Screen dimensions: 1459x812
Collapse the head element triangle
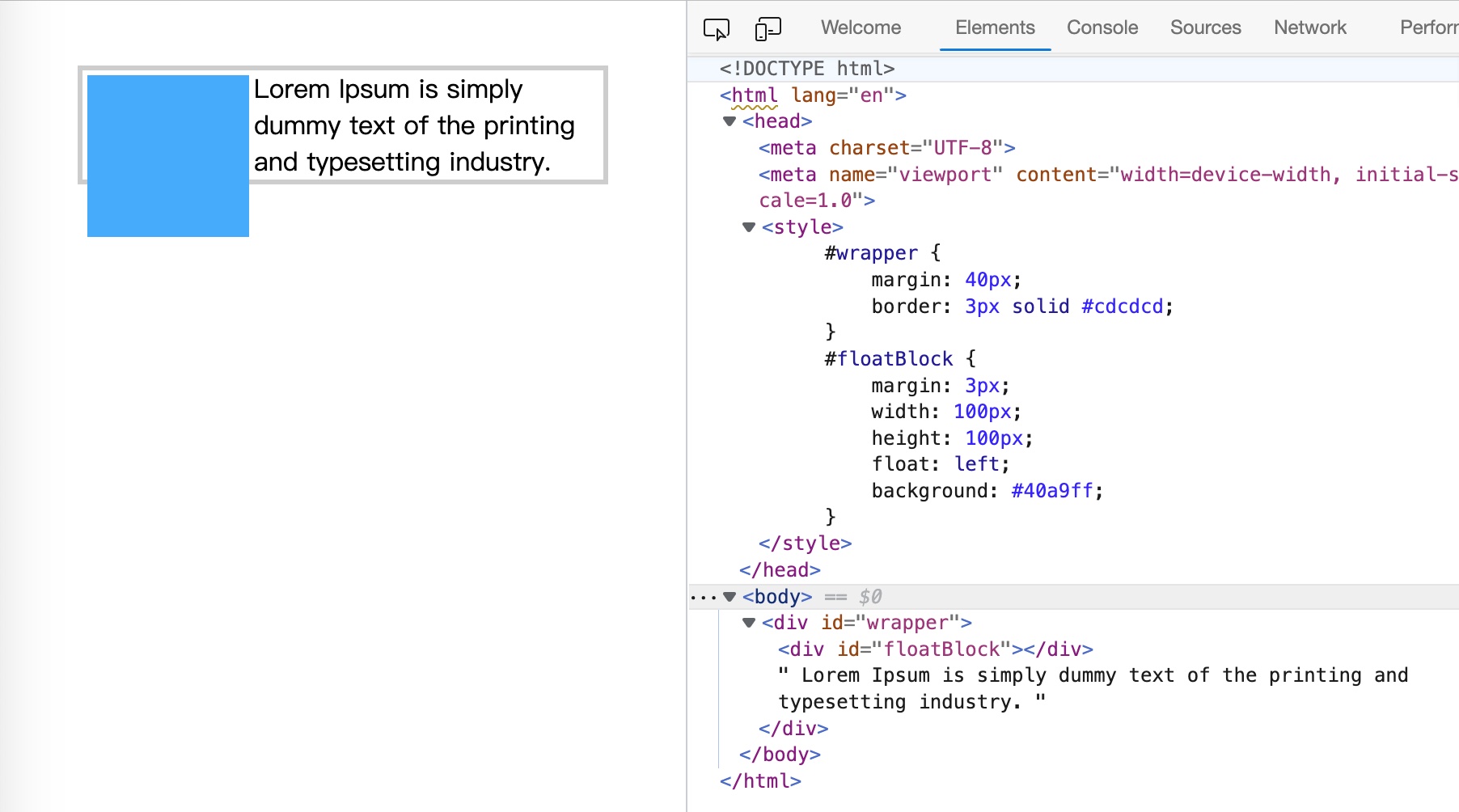coord(729,121)
